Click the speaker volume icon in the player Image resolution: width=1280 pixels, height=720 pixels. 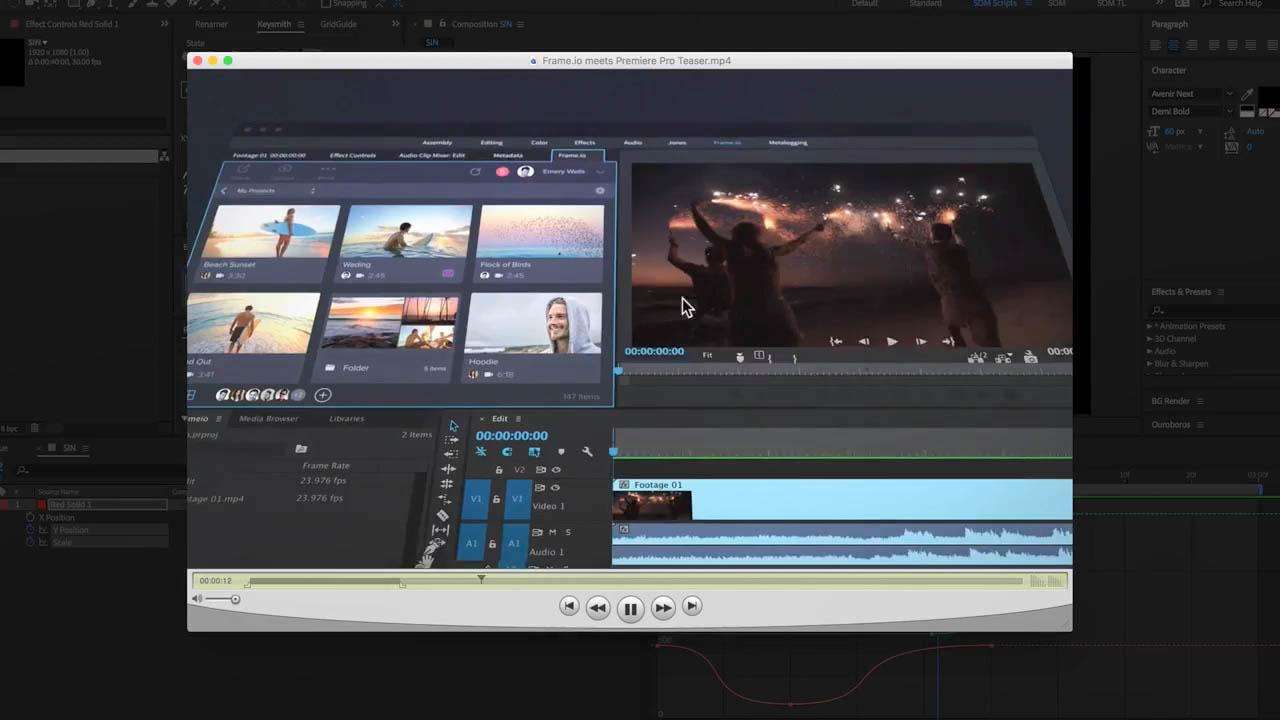click(197, 599)
